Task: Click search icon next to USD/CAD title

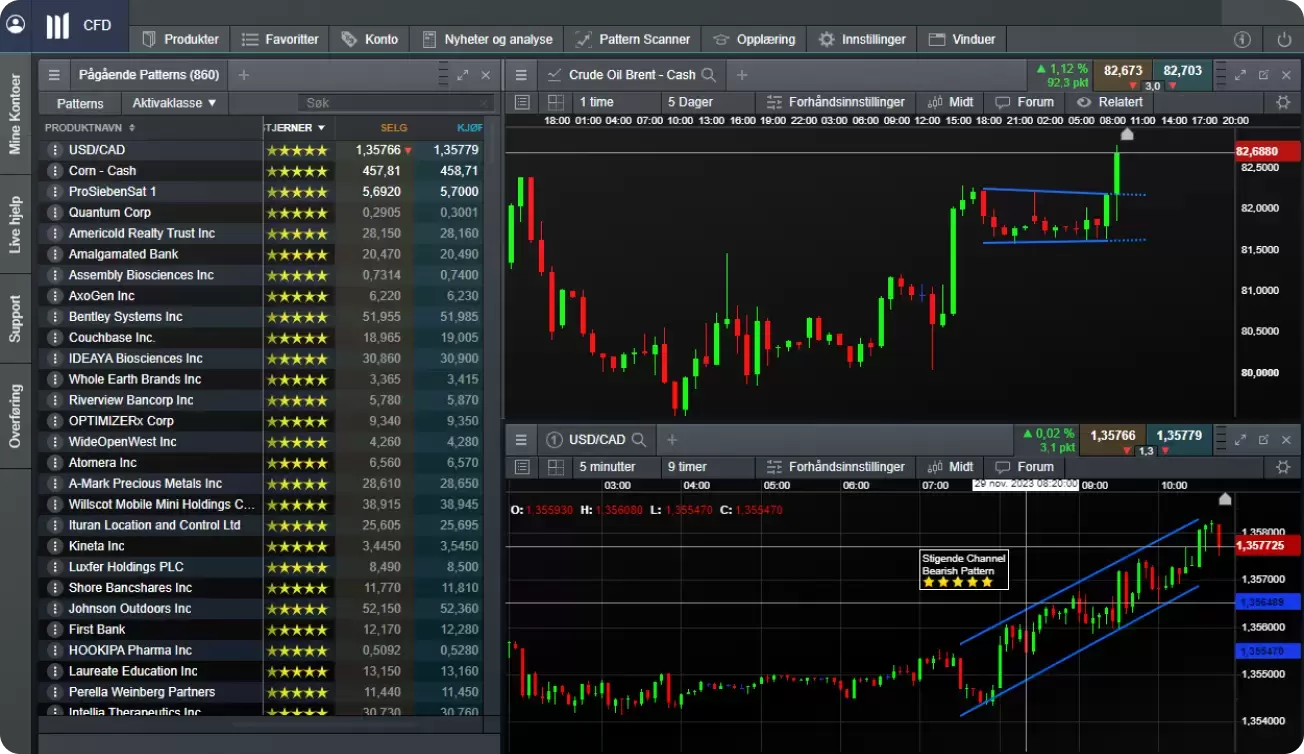Action: pos(638,439)
